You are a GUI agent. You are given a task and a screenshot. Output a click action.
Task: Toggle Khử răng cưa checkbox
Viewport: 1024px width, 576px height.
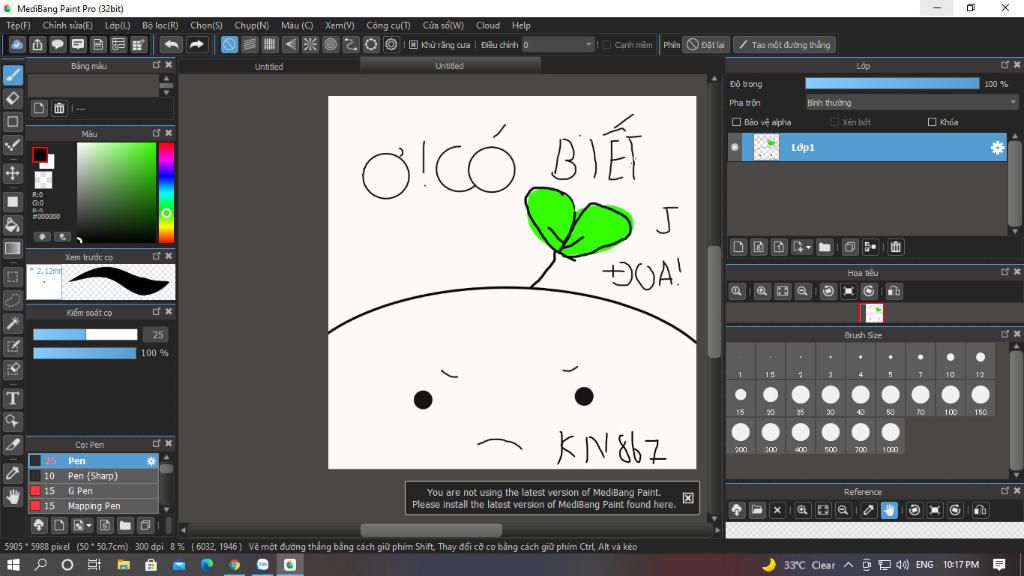coord(413,44)
